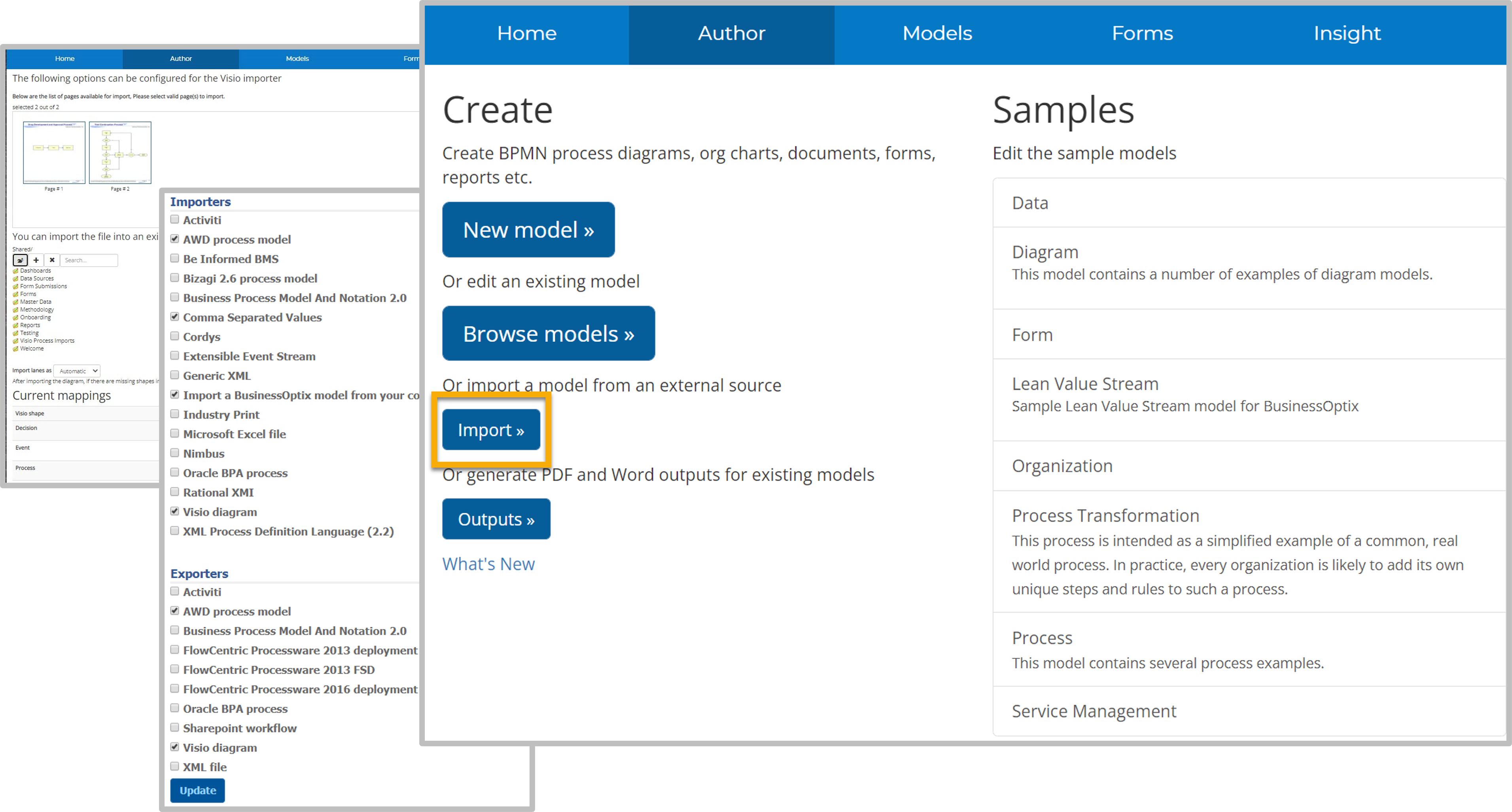Select the Onboarding folder
This screenshot has width=1512, height=812.
(35, 317)
